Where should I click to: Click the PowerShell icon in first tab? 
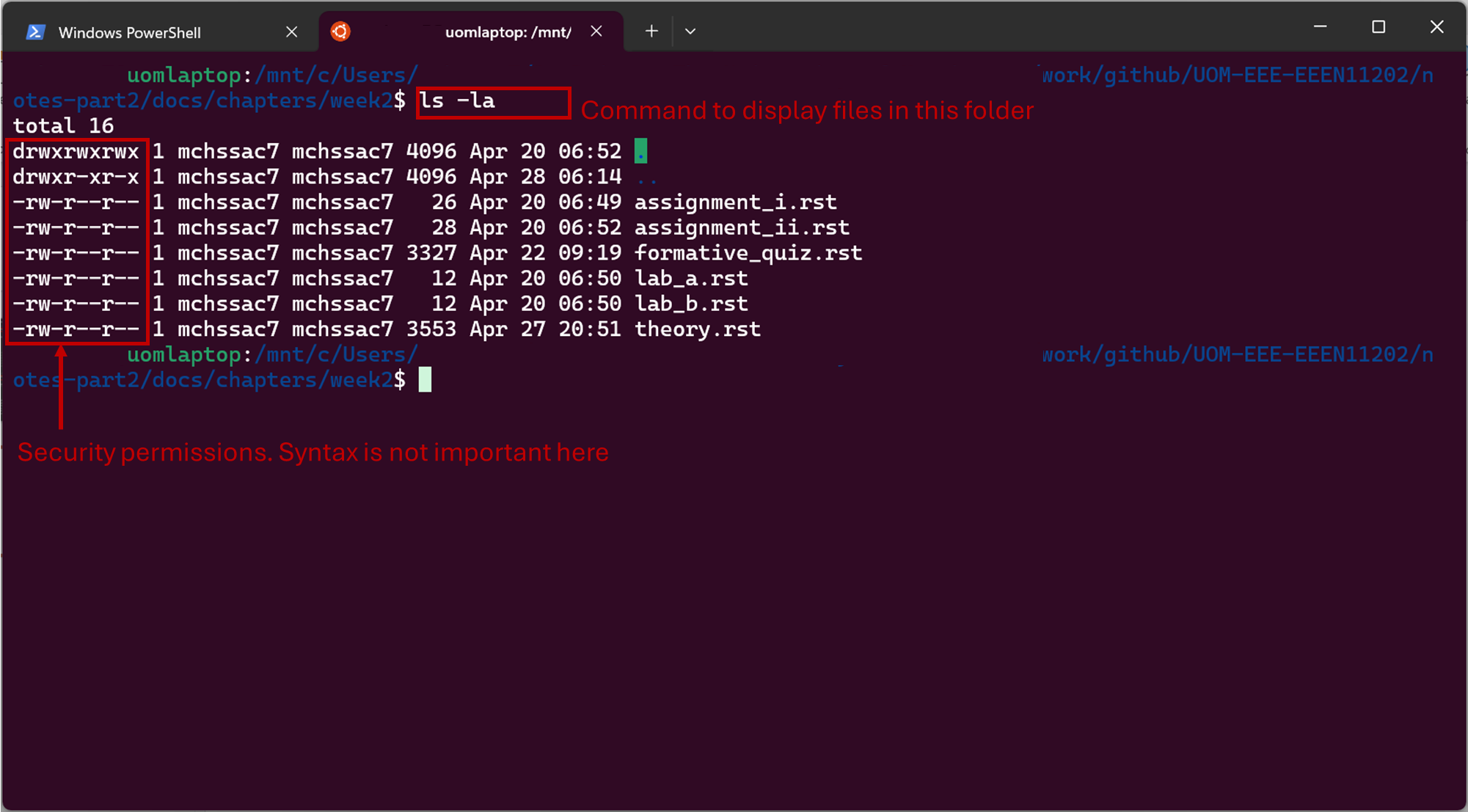[x=35, y=32]
